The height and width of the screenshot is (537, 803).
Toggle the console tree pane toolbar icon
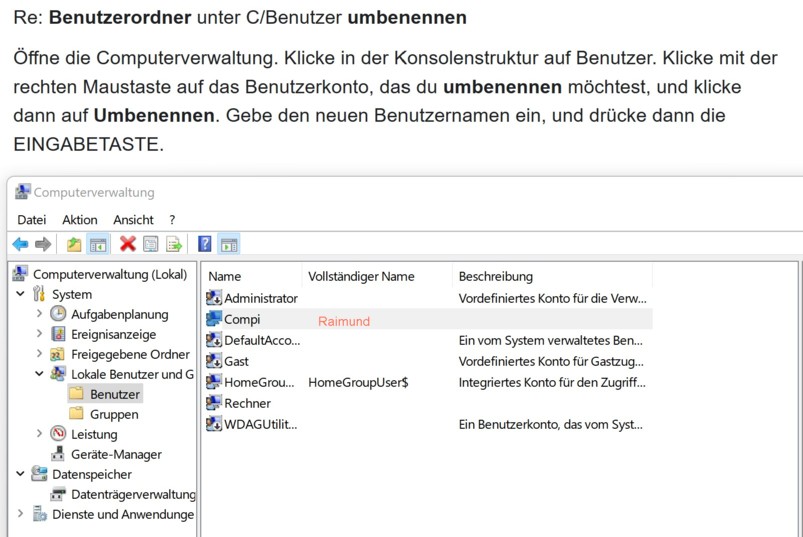coord(98,244)
